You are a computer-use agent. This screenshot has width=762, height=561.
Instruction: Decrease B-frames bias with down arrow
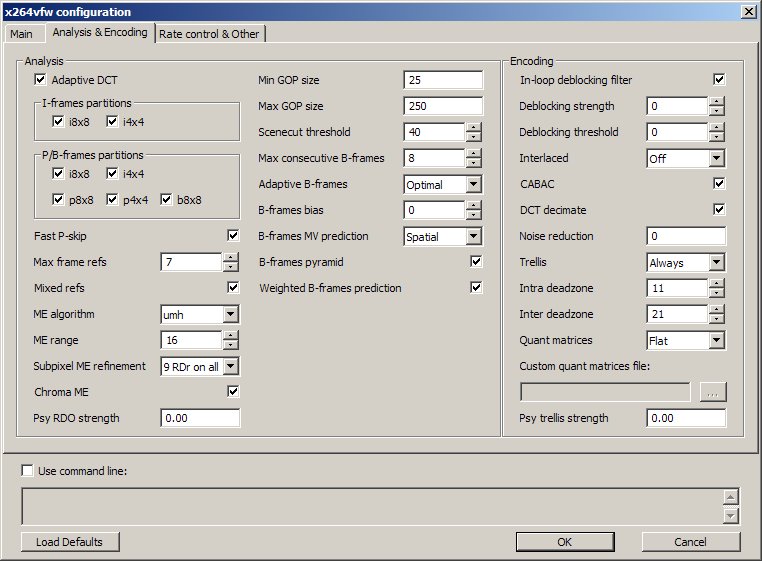[x=474, y=215]
